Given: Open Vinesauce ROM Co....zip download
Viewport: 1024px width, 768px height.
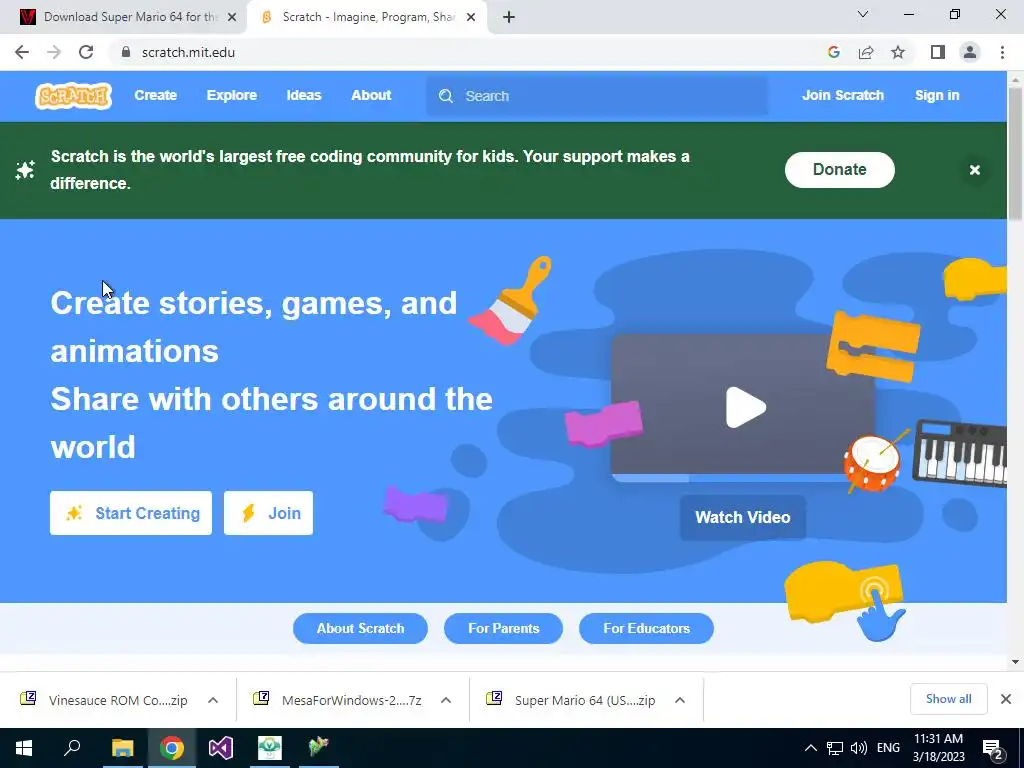Looking at the screenshot, I should pos(104,700).
